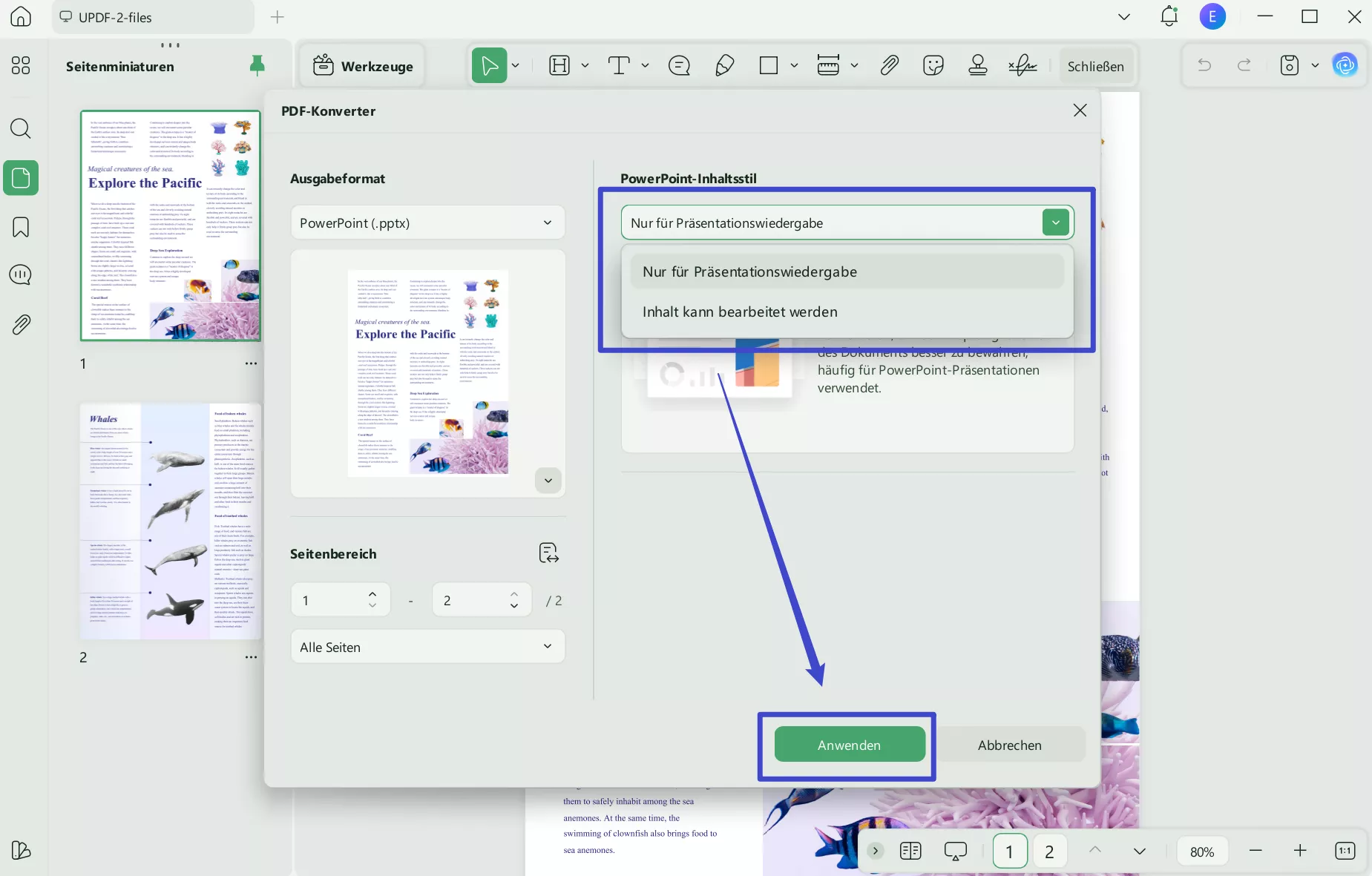Image resolution: width=1372 pixels, height=876 pixels.
Task: Click the 80% zoom level control
Action: (x=1201, y=852)
